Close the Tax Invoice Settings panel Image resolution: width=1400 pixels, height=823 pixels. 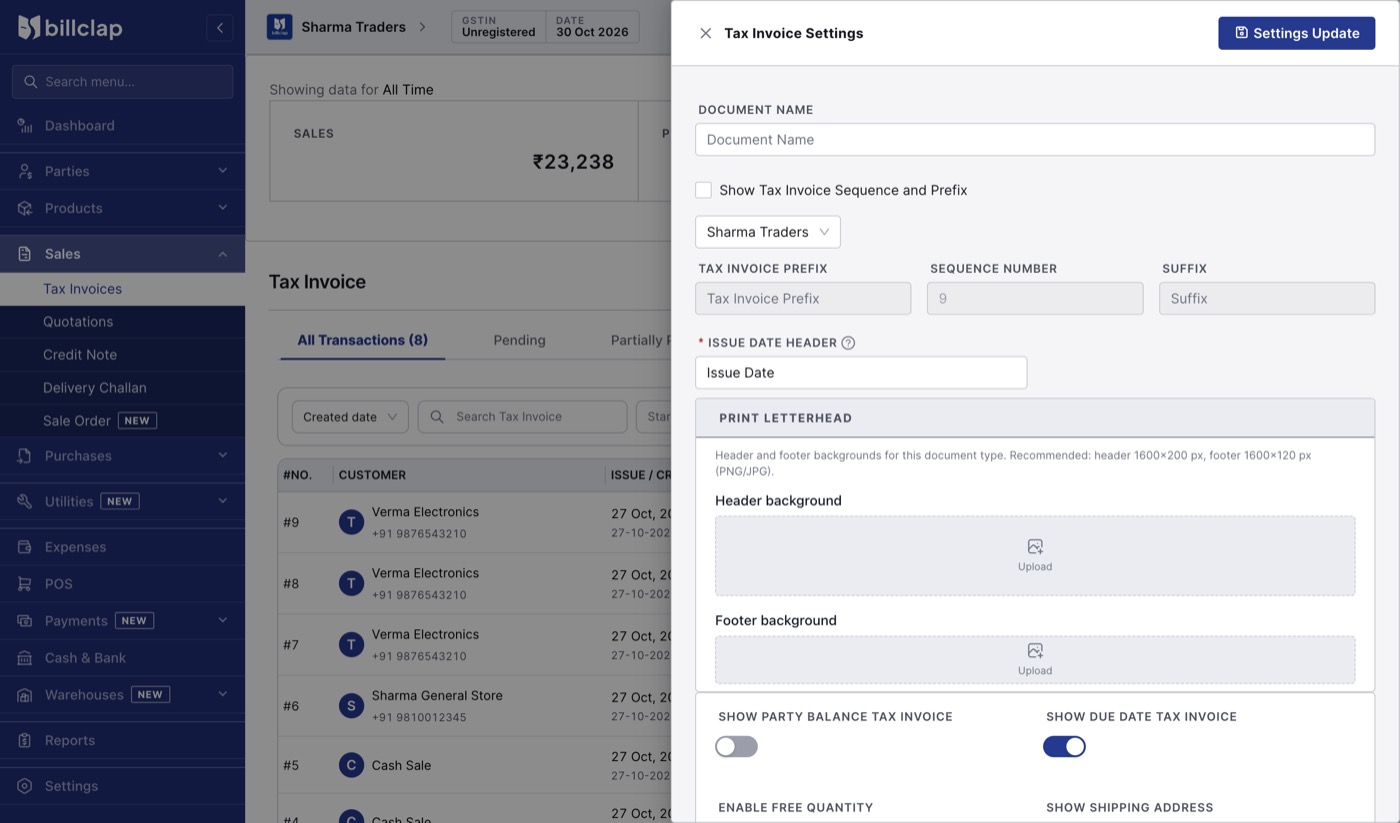(x=705, y=33)
